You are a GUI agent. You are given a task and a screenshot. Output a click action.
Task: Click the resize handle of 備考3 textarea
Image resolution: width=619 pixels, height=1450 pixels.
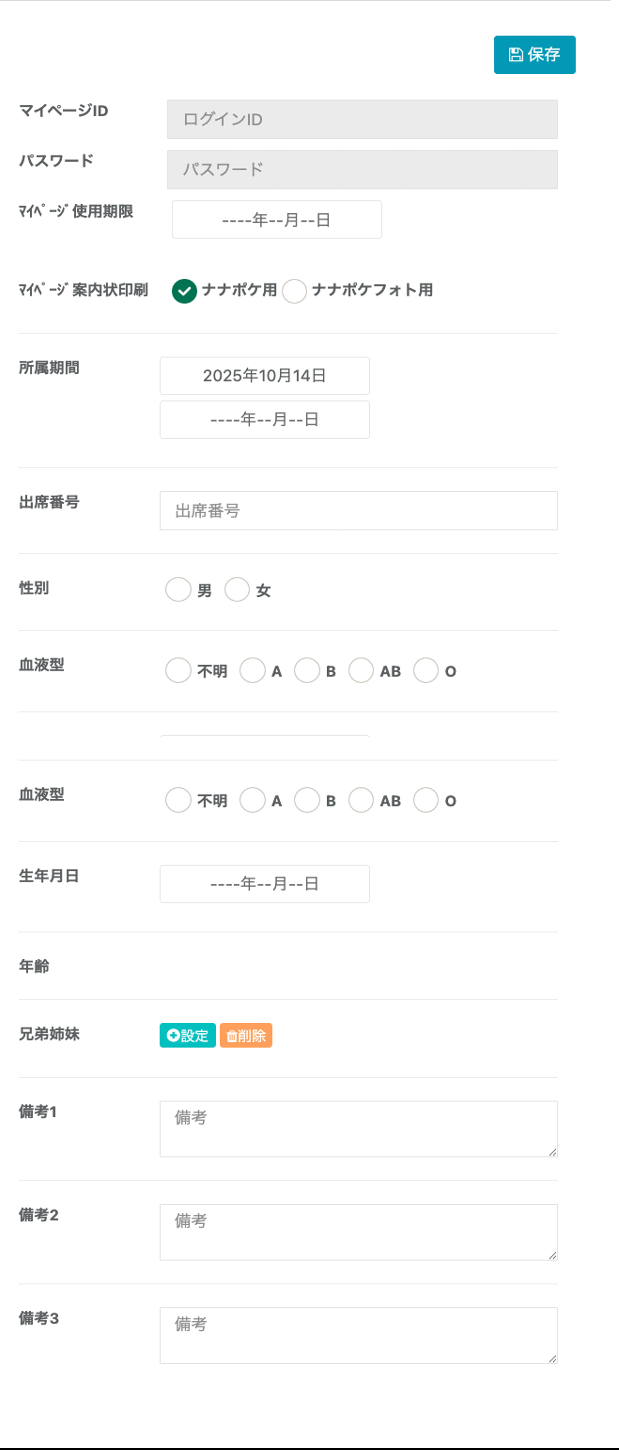(x=552, y=1358)
